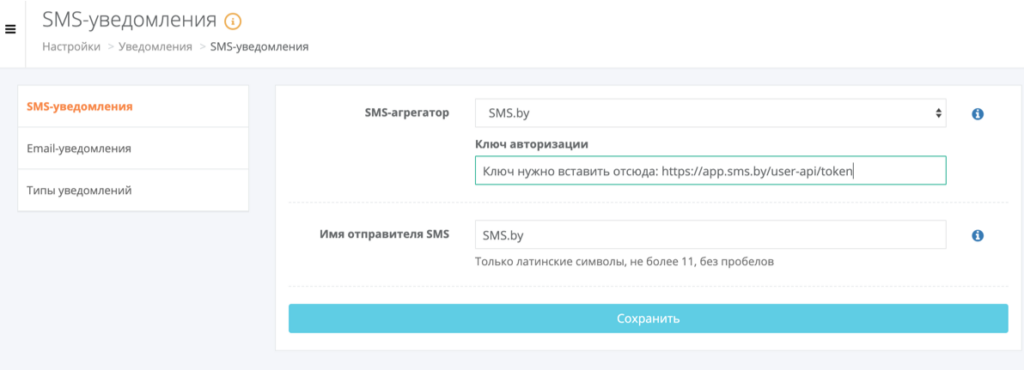Click hint text Только латинские символы

coord(625,262)
